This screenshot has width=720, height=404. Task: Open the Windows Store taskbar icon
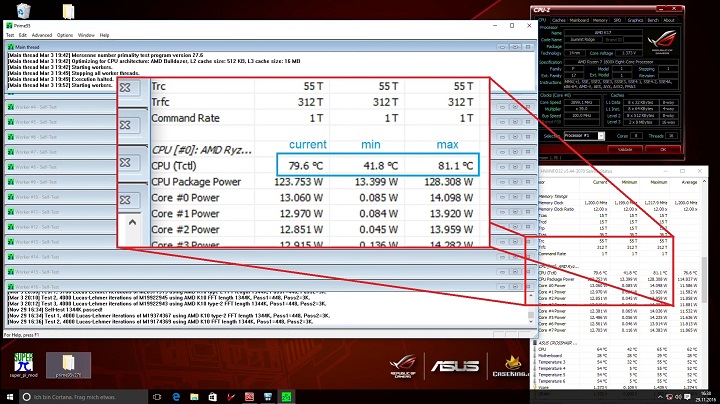(x=213, y=397)
